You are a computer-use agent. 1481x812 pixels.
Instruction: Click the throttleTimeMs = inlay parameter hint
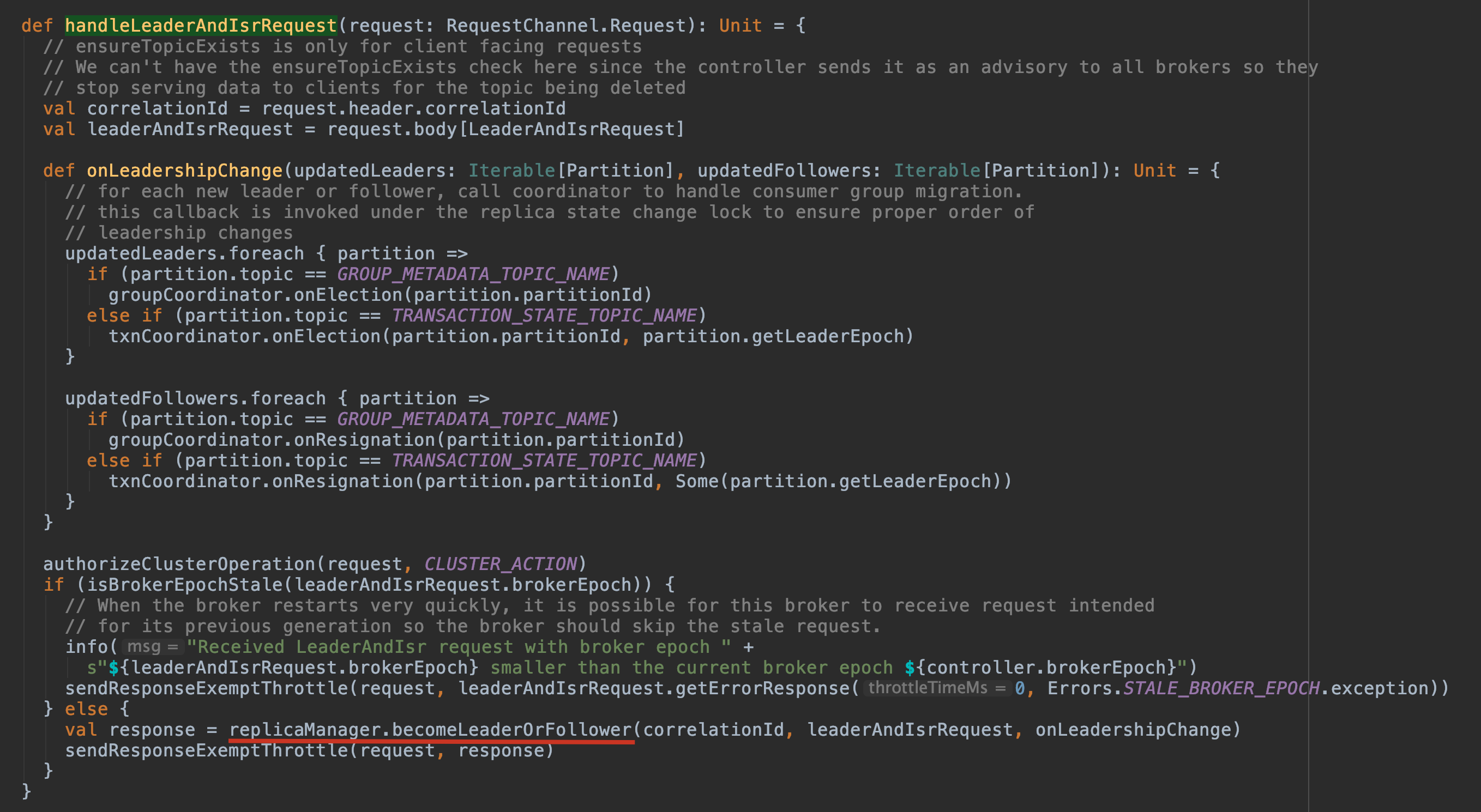coord(937,688)
